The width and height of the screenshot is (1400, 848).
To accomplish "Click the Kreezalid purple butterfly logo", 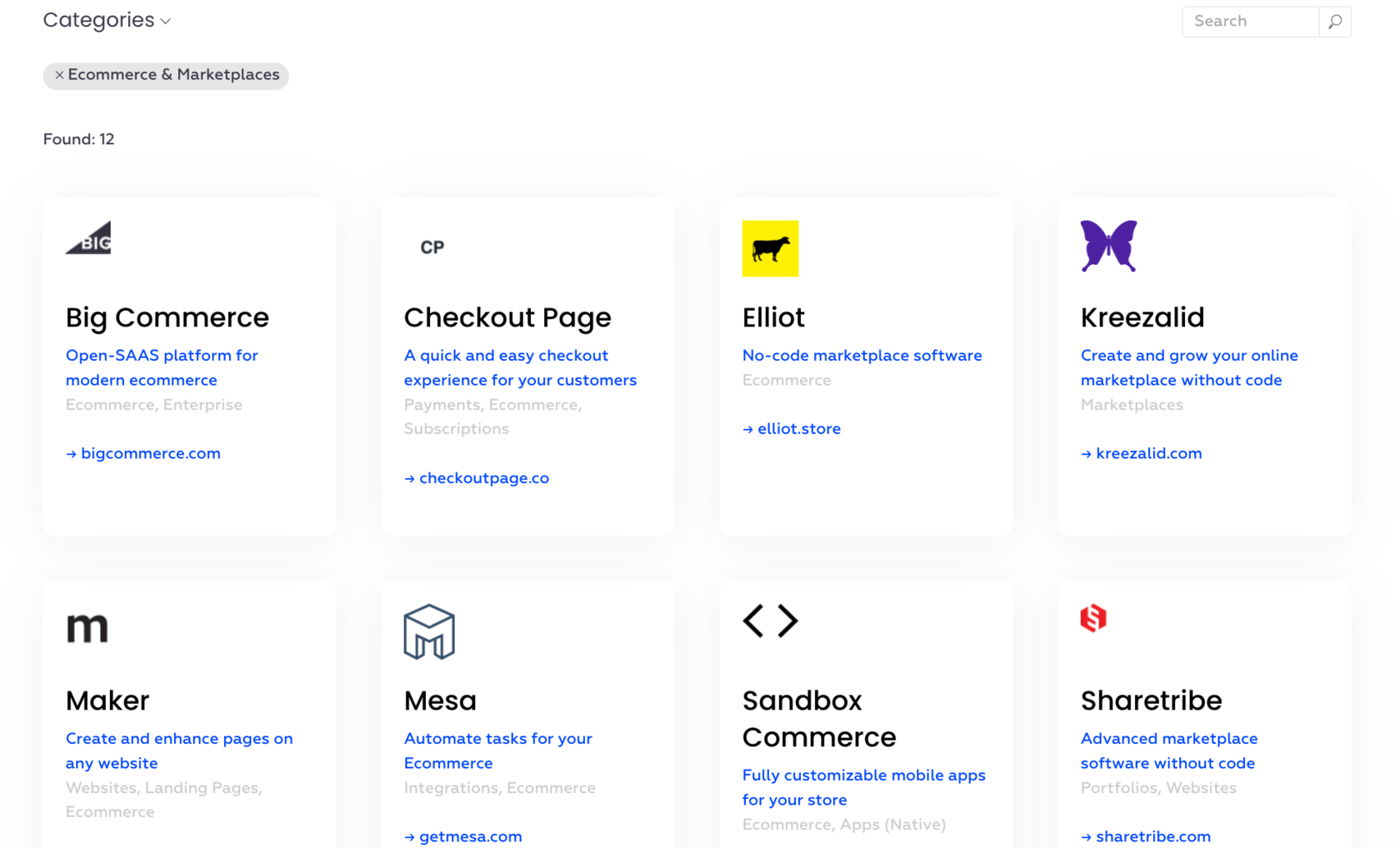I will point(1108,247).
